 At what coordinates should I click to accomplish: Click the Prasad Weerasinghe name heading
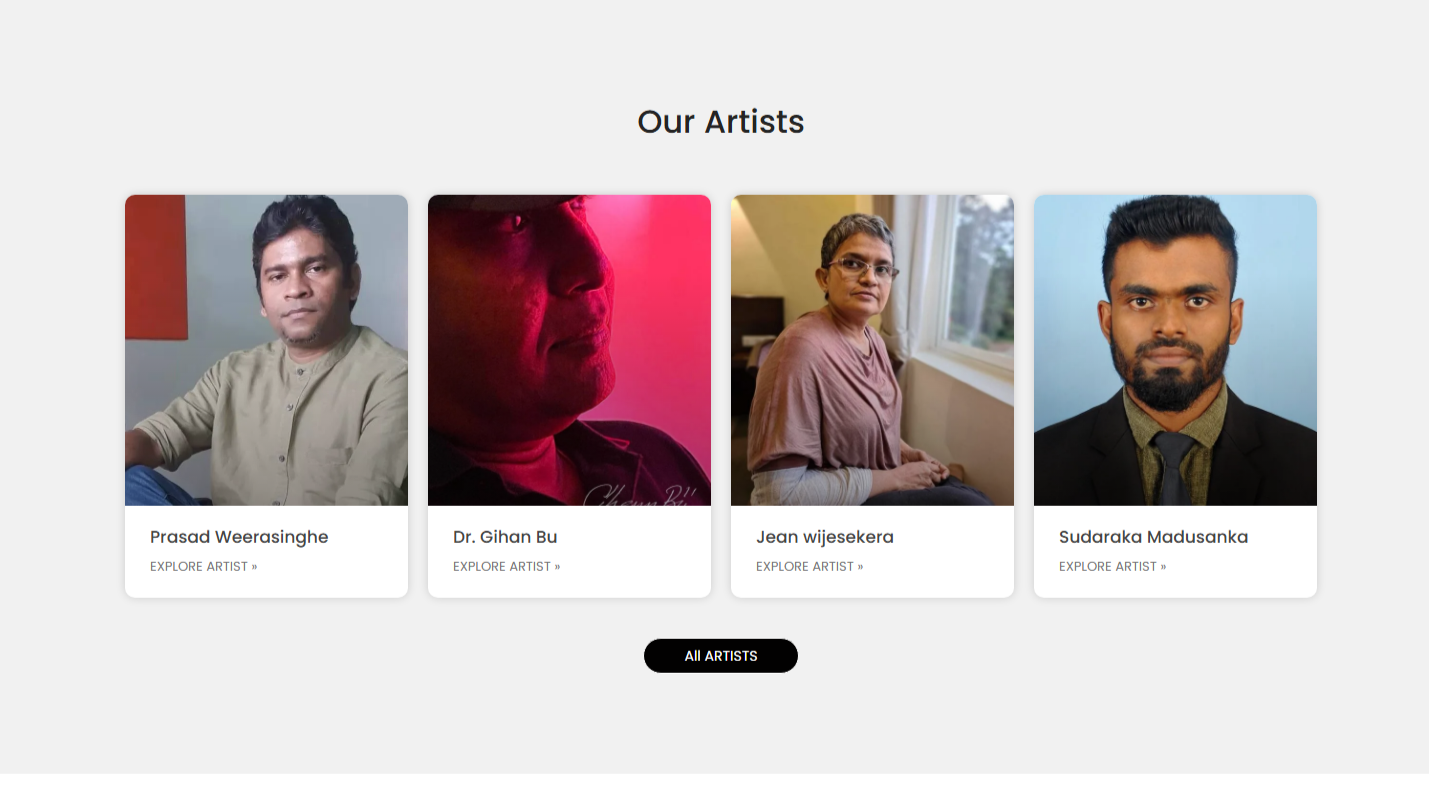pyautogui.click(x=239, y=537)
